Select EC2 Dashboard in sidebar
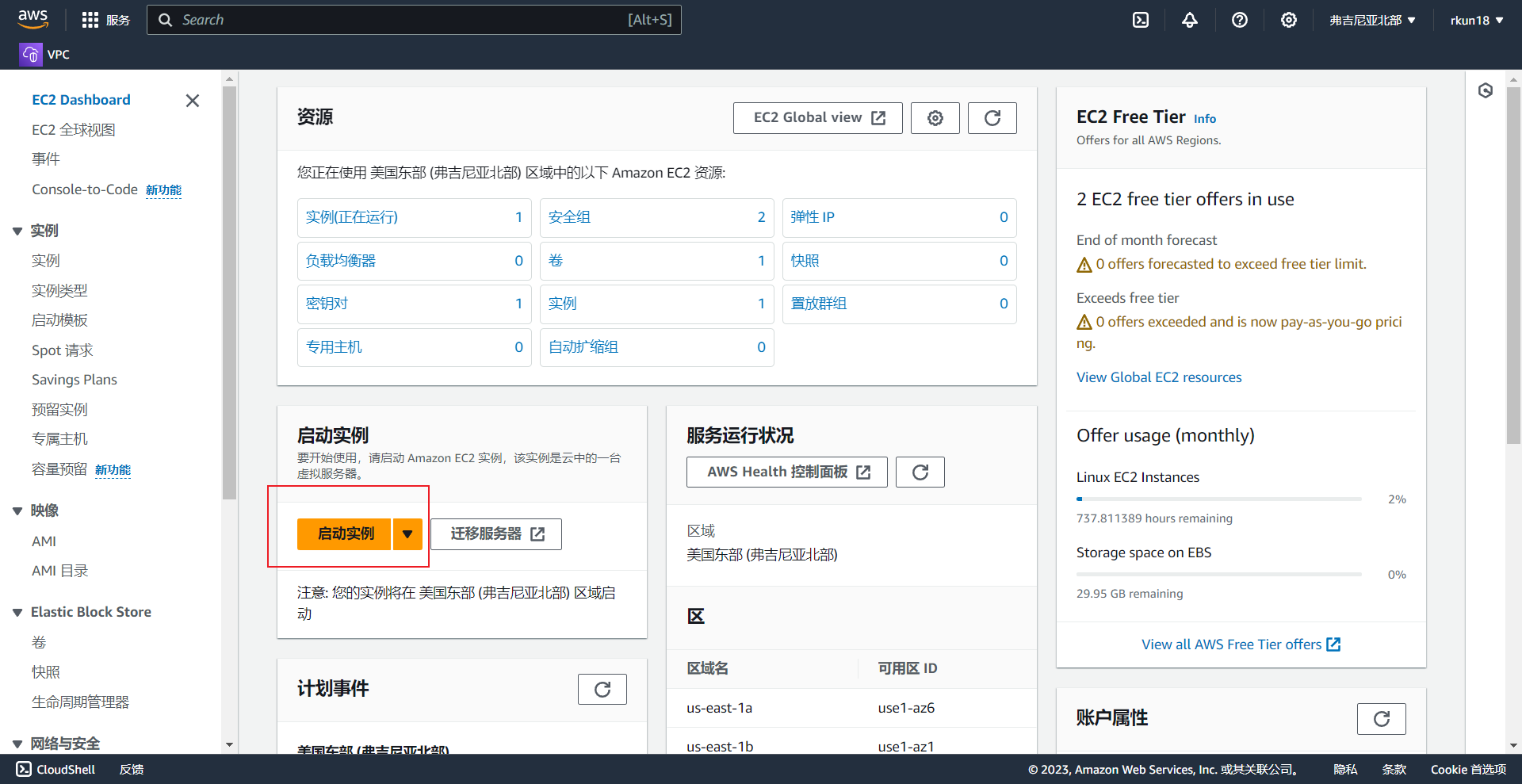Screen dimensions: 1522x784 [x=81, y=100]
